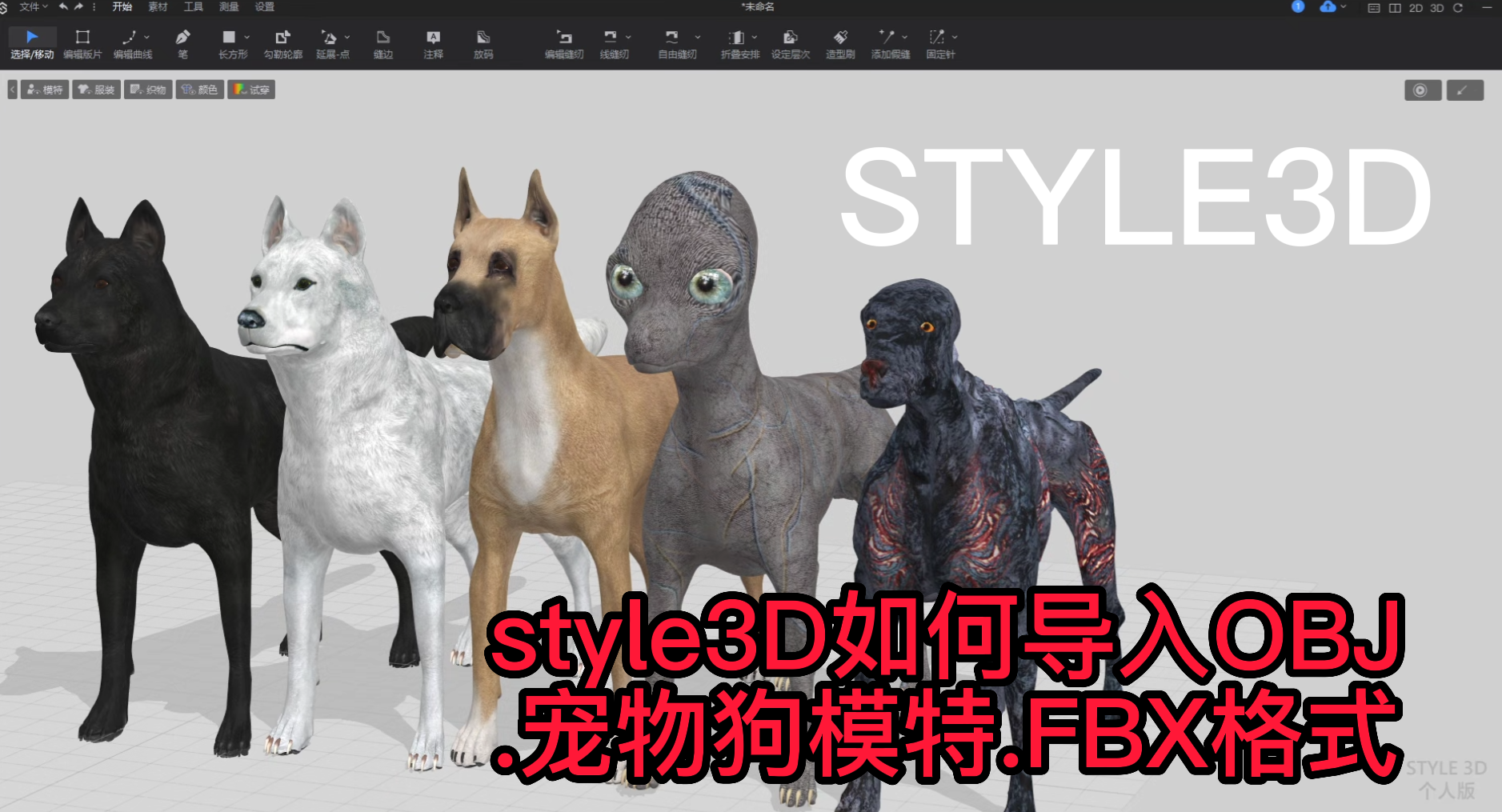
Task: Open the 放码 grading tool
Action: (483, 44)
